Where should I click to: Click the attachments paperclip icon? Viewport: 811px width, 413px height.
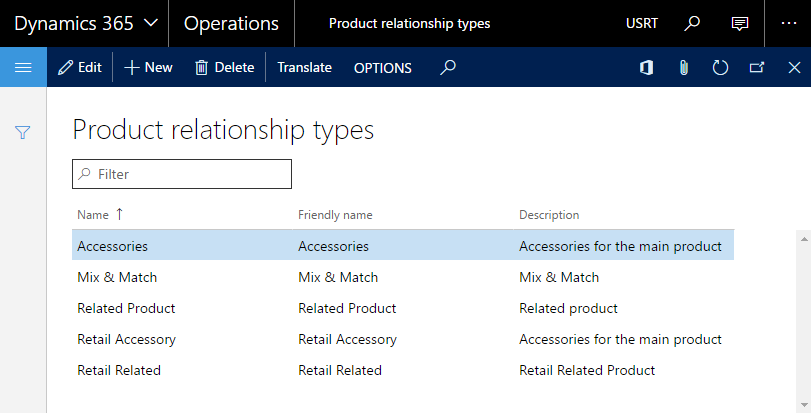(684, 67)
